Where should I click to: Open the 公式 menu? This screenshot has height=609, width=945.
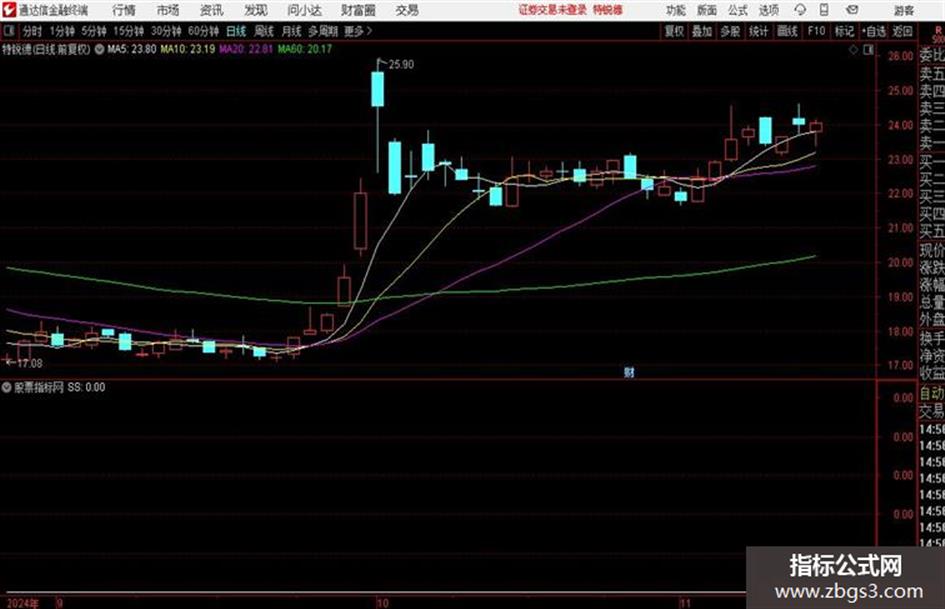pyautogui.click(x=738, y=10)
